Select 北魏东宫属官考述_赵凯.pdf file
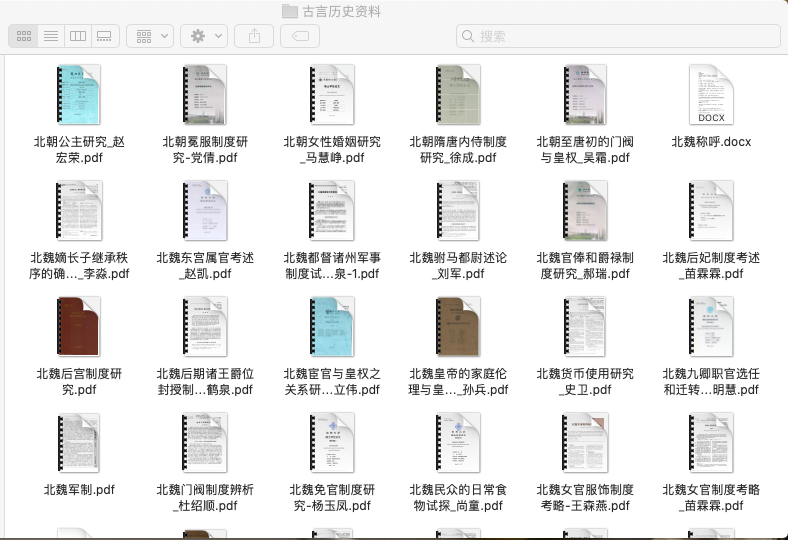 [205, 211]
